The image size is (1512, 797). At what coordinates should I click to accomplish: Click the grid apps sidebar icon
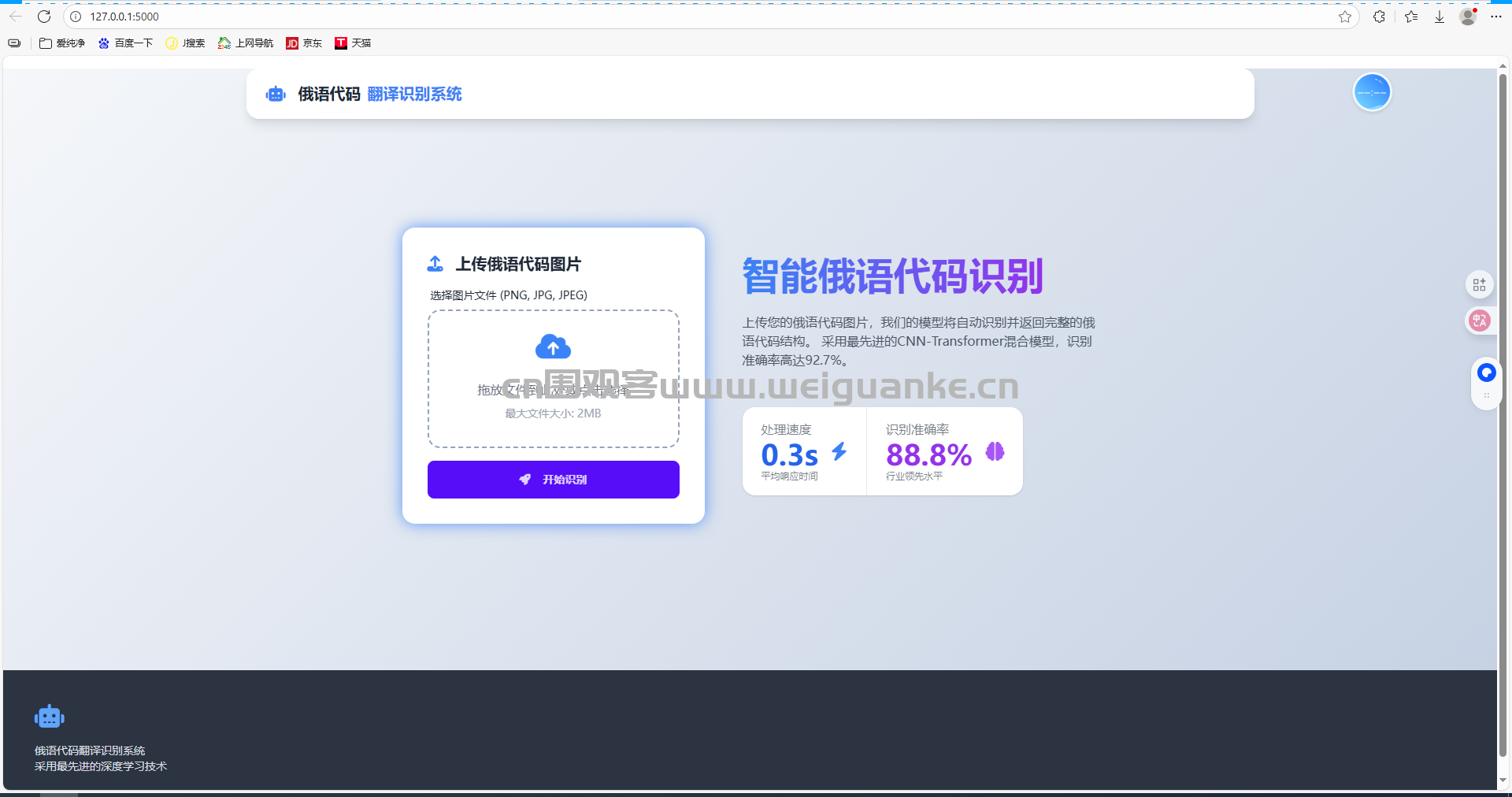coord(1480,284)
